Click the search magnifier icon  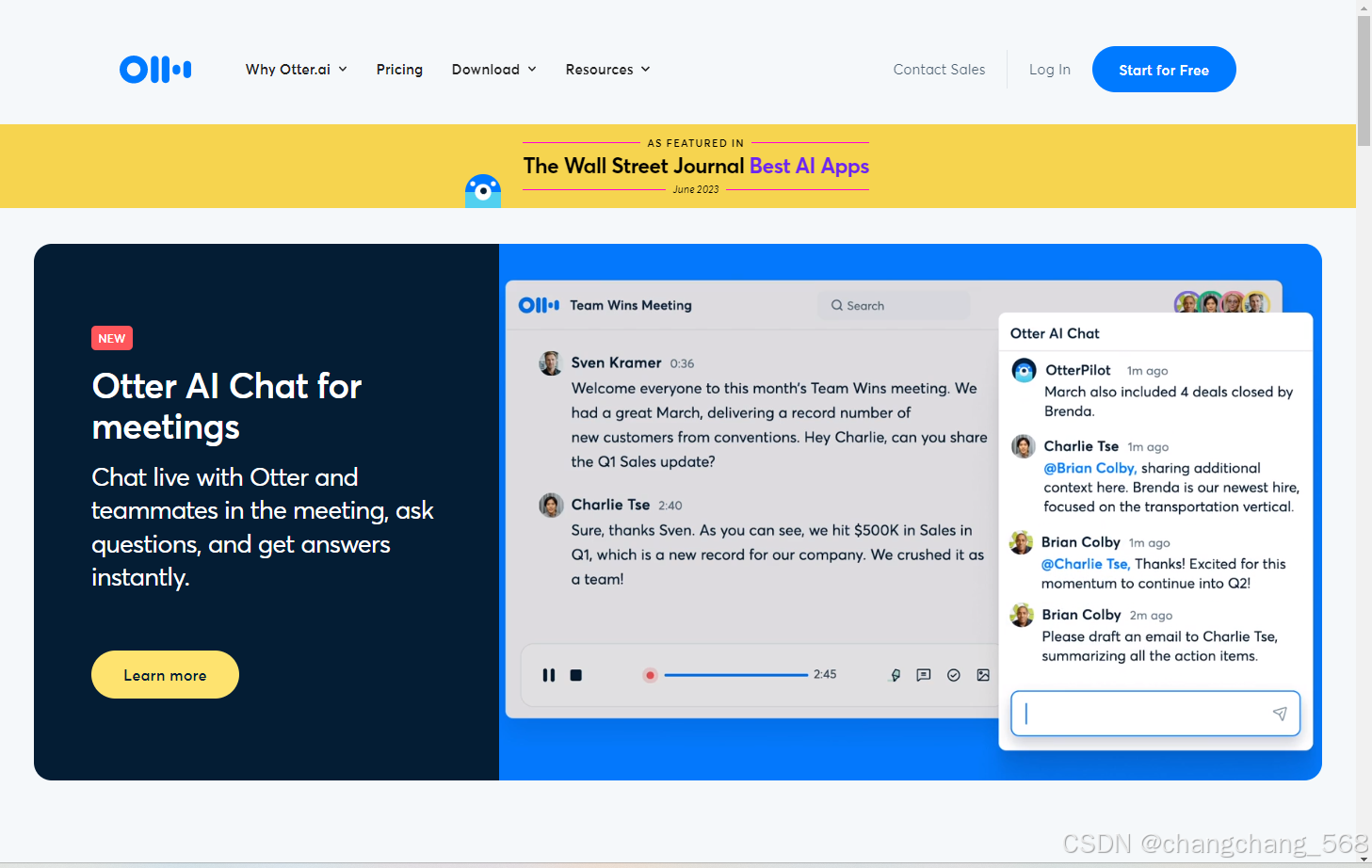click(836, 306)
